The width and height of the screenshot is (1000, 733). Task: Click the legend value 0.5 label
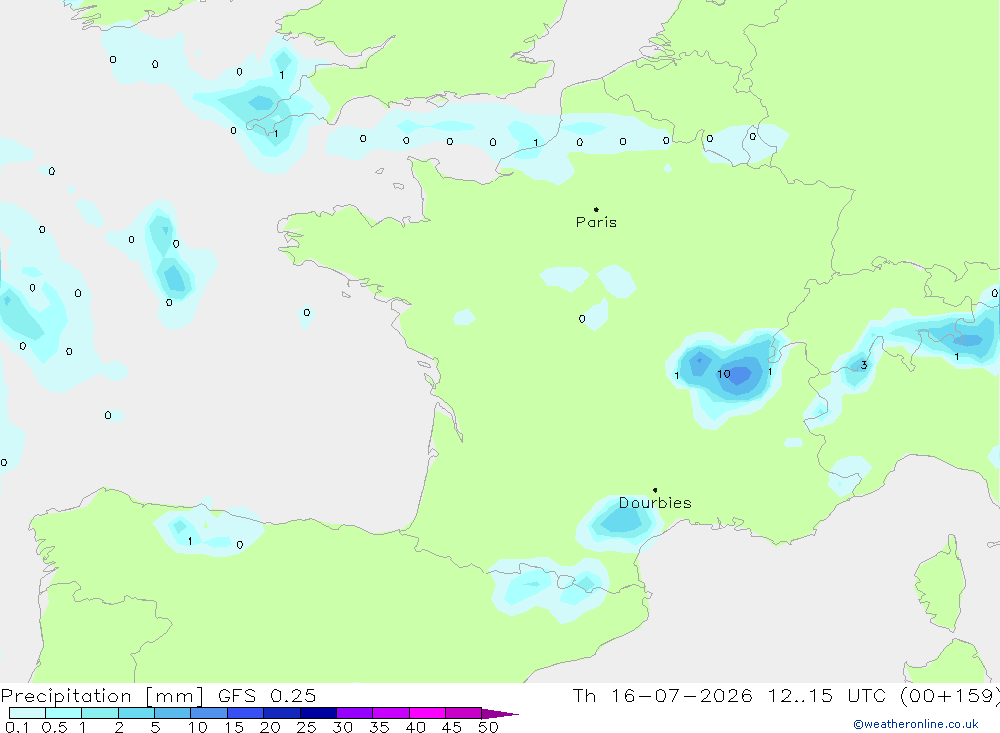pos(54,727)
